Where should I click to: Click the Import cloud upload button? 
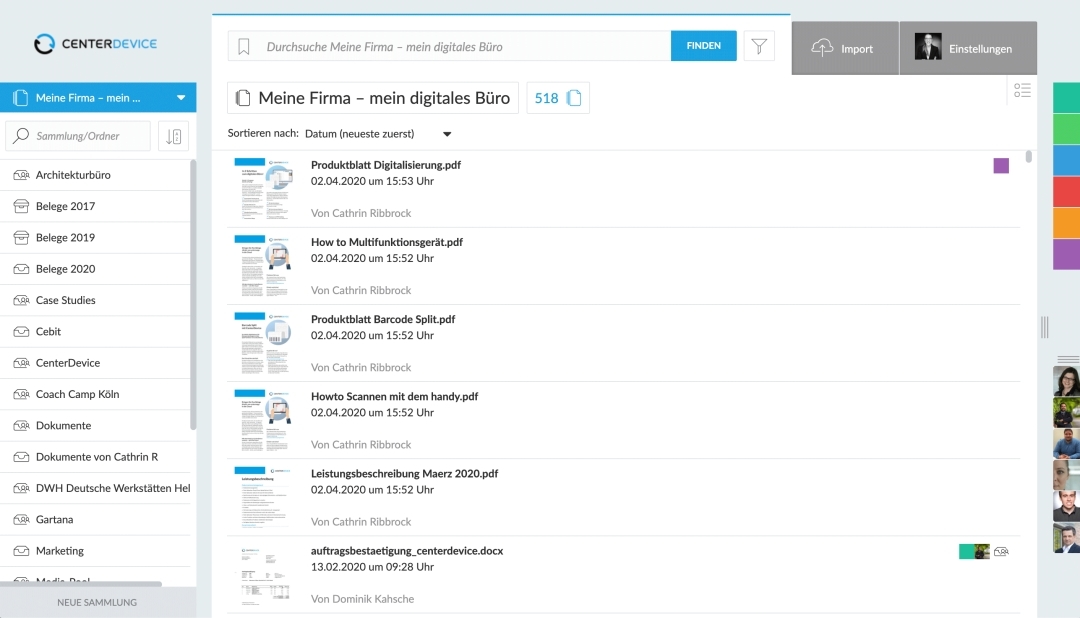[x=845, y=48]
